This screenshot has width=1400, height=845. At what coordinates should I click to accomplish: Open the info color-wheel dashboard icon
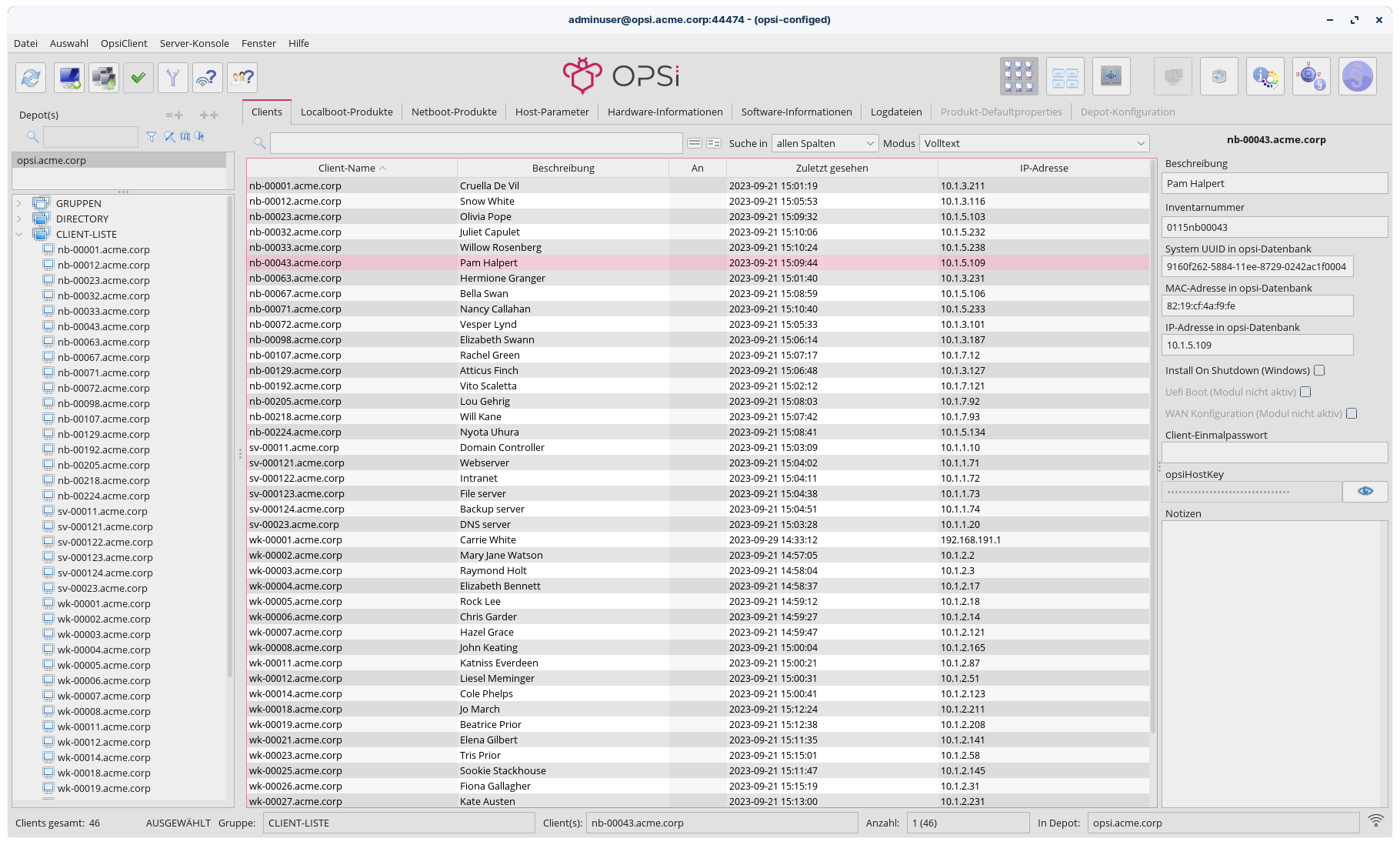point(1265,76)
